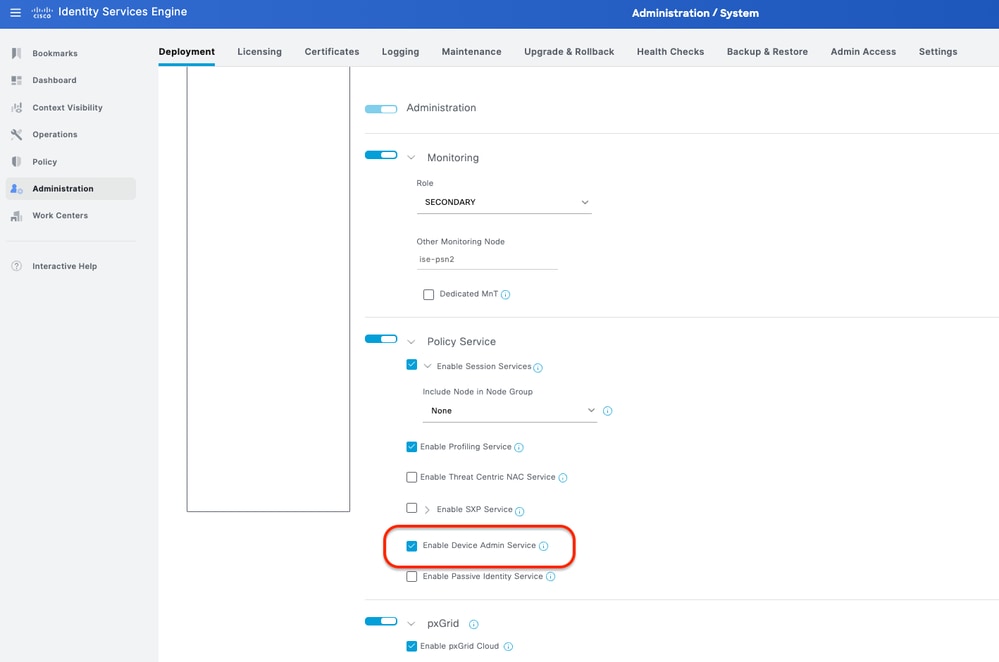Collapse the Monitoring section chevron
The image size is (999, 662).
tap(411, 157)
